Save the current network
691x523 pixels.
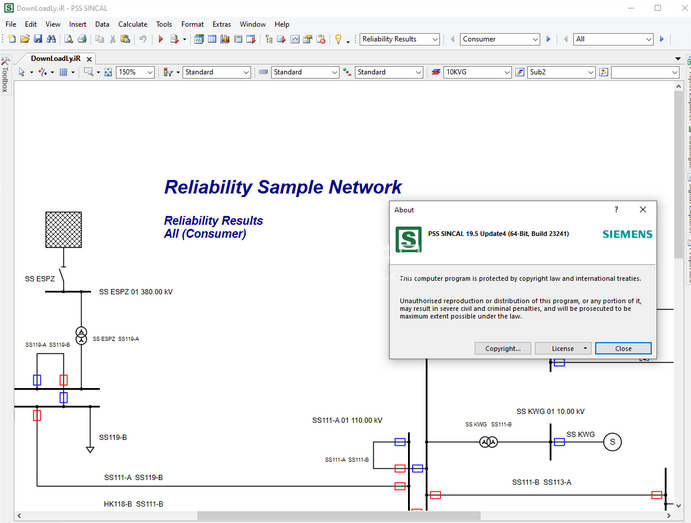coord(38,39)
